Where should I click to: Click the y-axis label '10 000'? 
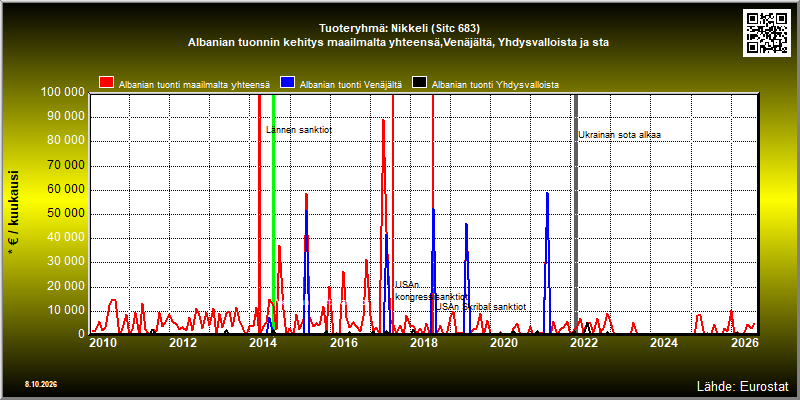[65, 311]
